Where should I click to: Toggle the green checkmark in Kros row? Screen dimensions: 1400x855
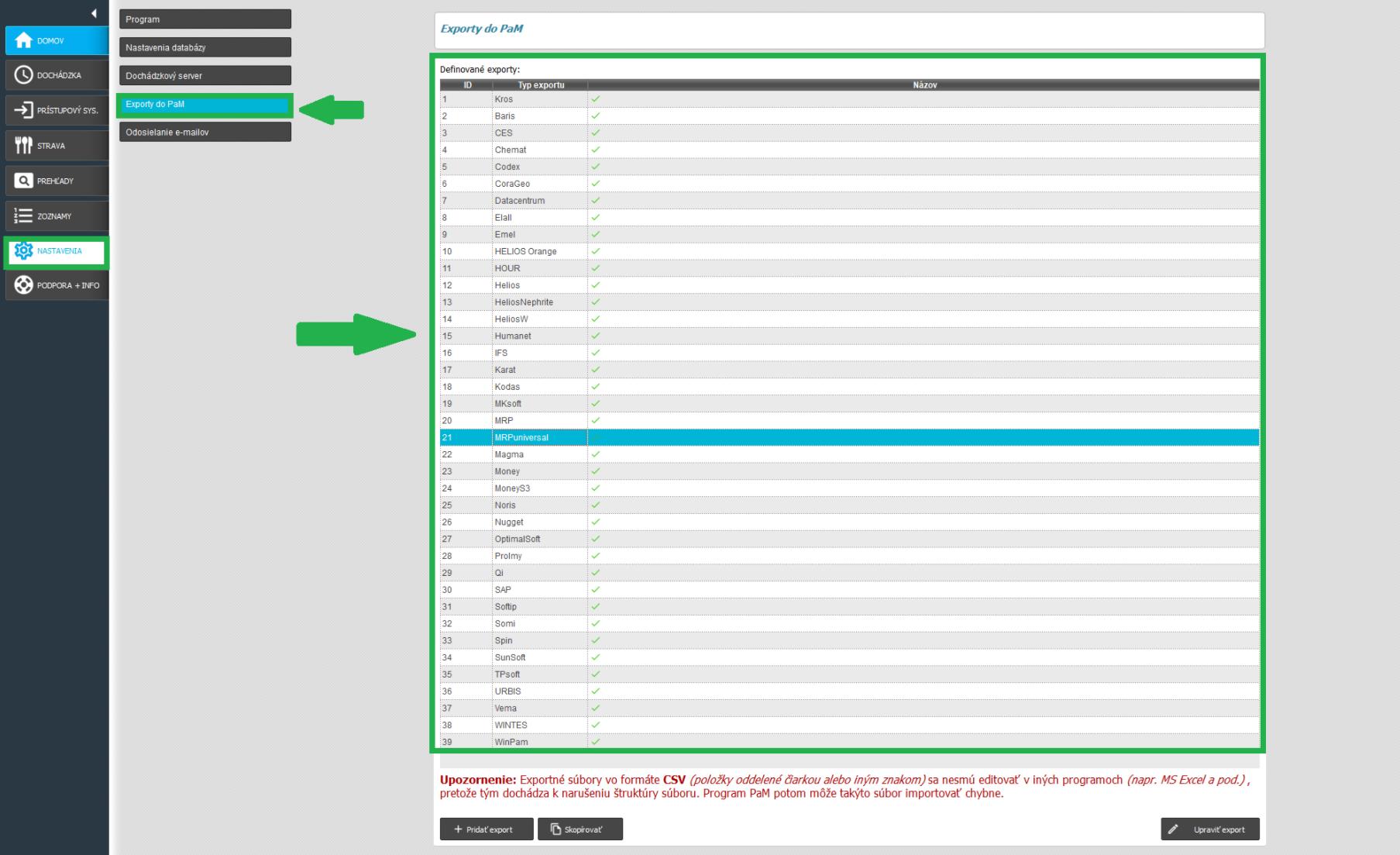596,99
